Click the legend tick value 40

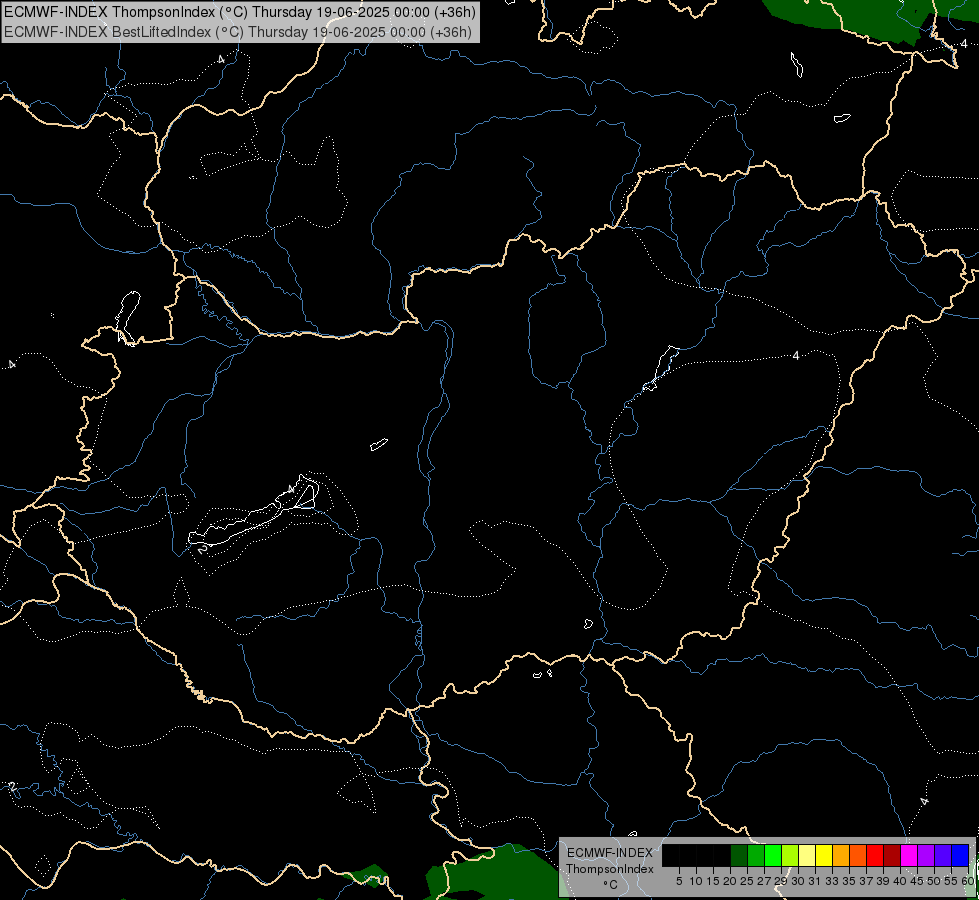pos(900,881)
